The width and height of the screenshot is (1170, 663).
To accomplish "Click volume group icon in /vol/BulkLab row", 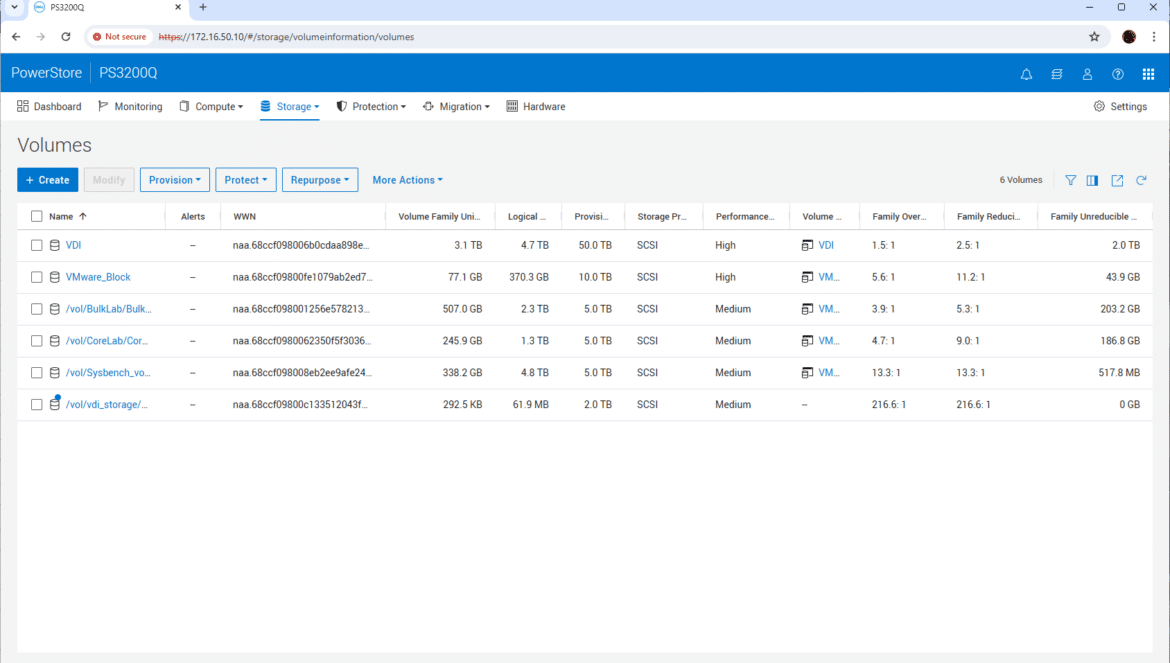I will pyautogui.click(x=807, y=309).
